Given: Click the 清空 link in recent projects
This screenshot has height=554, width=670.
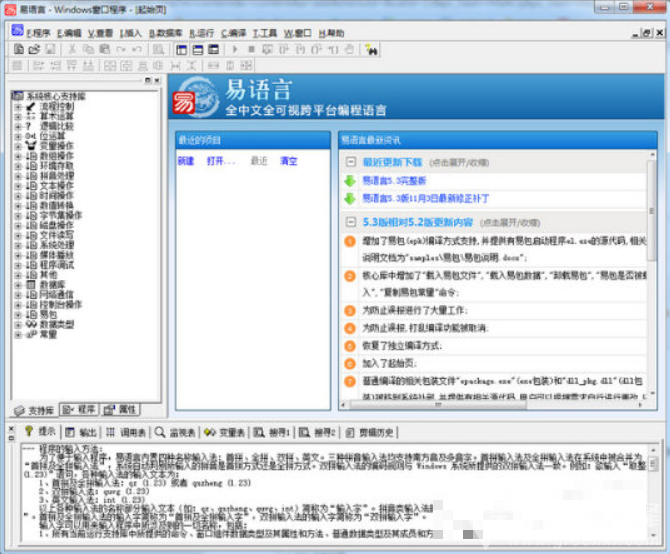Looking at the screenshot, I should pyautogui.click(x=289, y=161).
